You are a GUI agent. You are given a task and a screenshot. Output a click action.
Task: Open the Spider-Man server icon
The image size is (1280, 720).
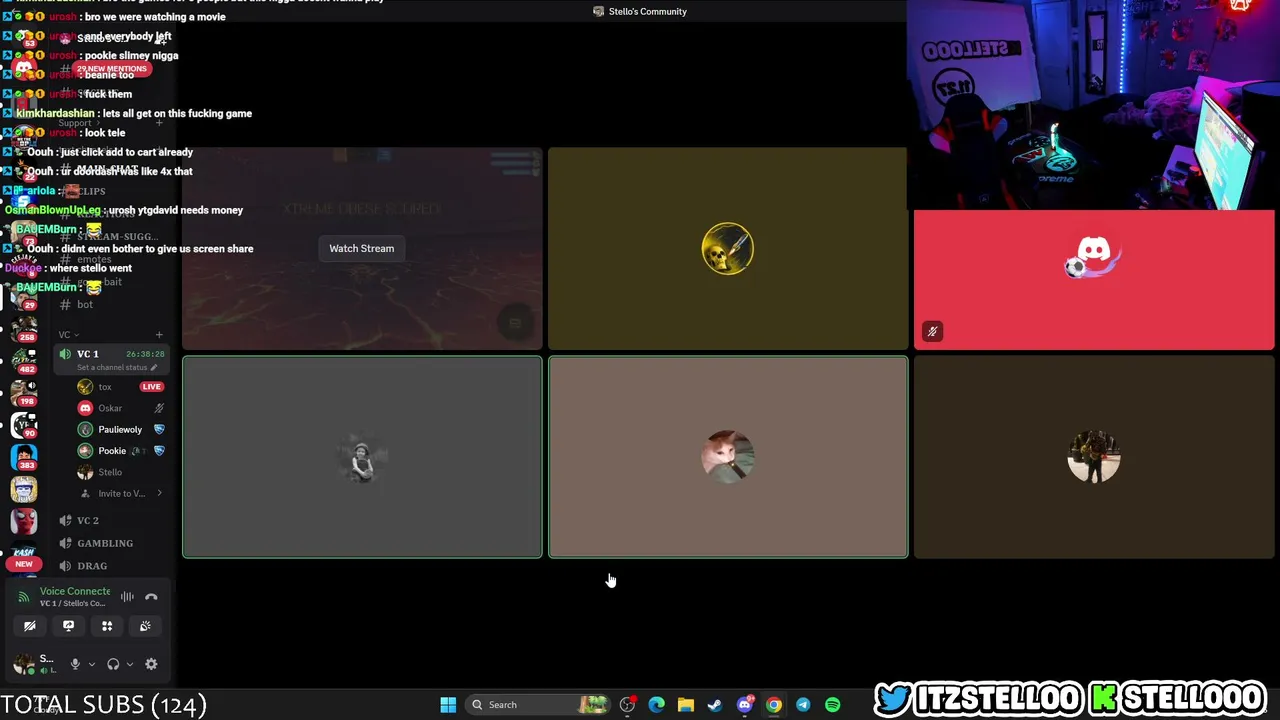(x=24, y=521)
